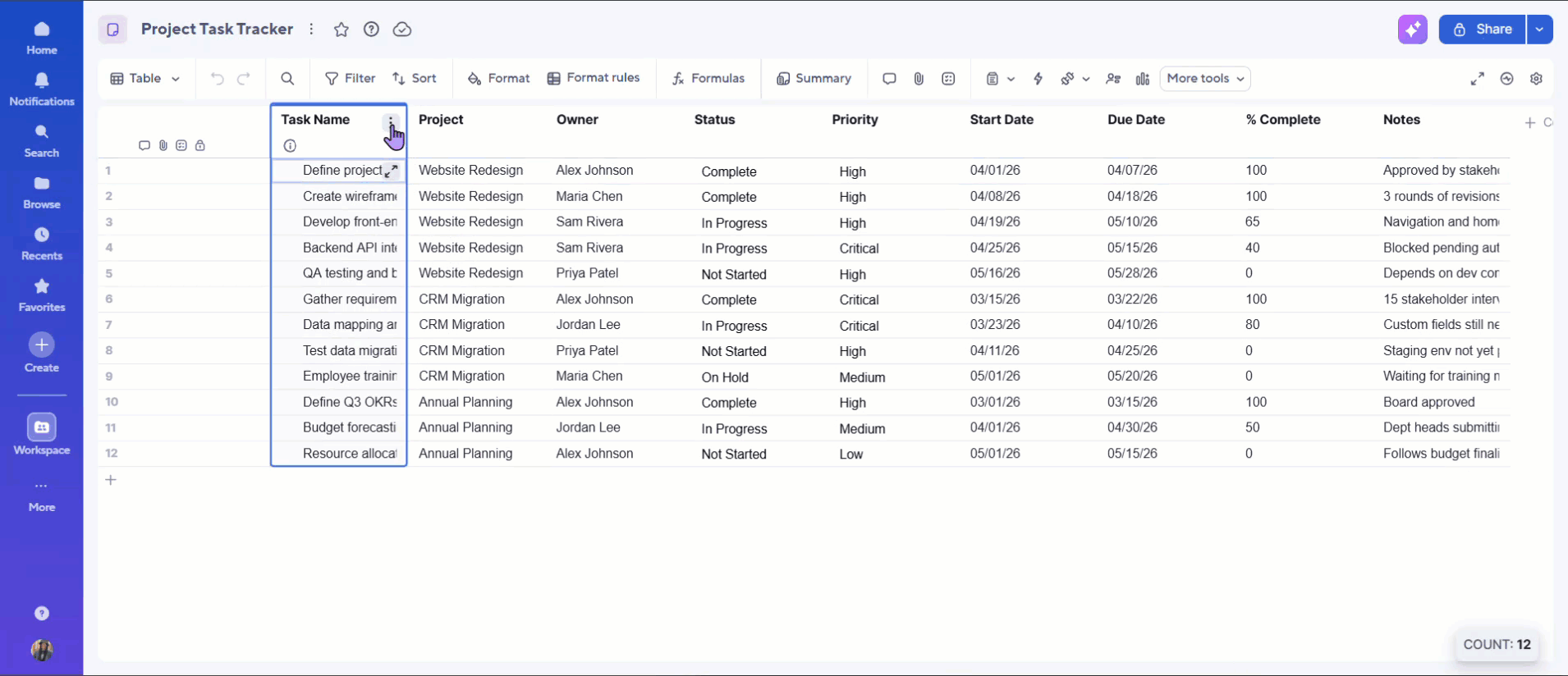Open the user profile avatar

coord(42,650)
